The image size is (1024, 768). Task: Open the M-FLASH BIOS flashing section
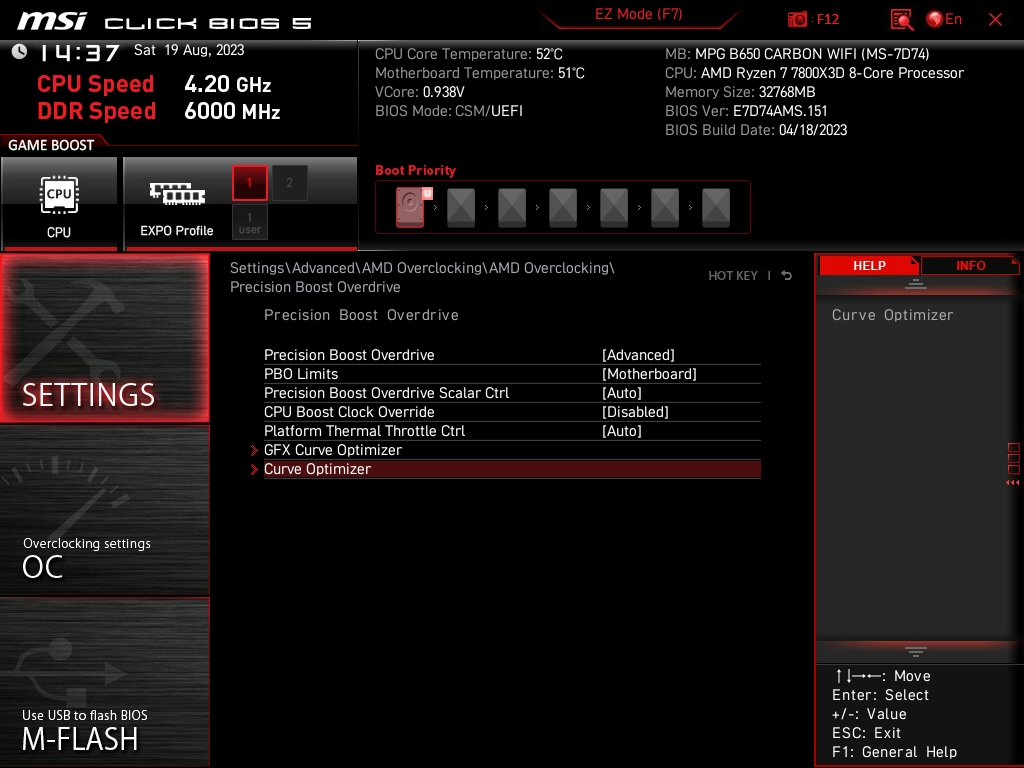(104, 682)
